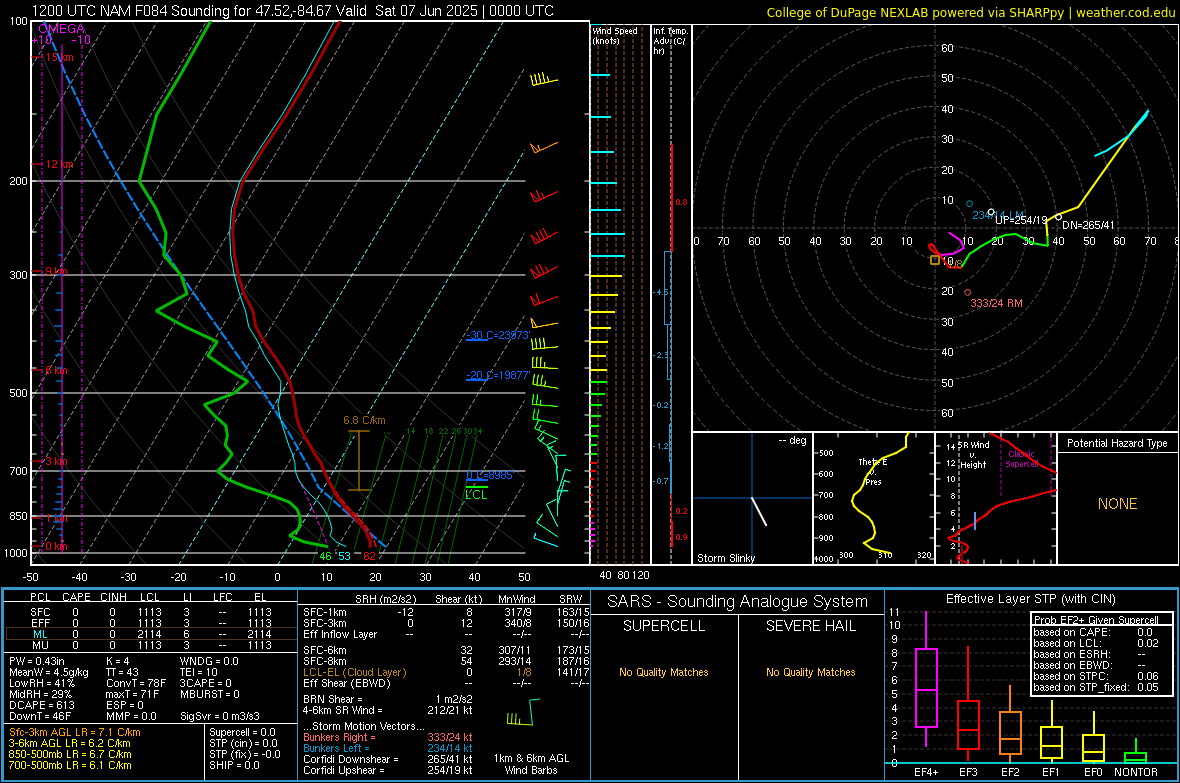Click the brown 6.8 C/km lapse-rate bracket

[x=359, y=461]
